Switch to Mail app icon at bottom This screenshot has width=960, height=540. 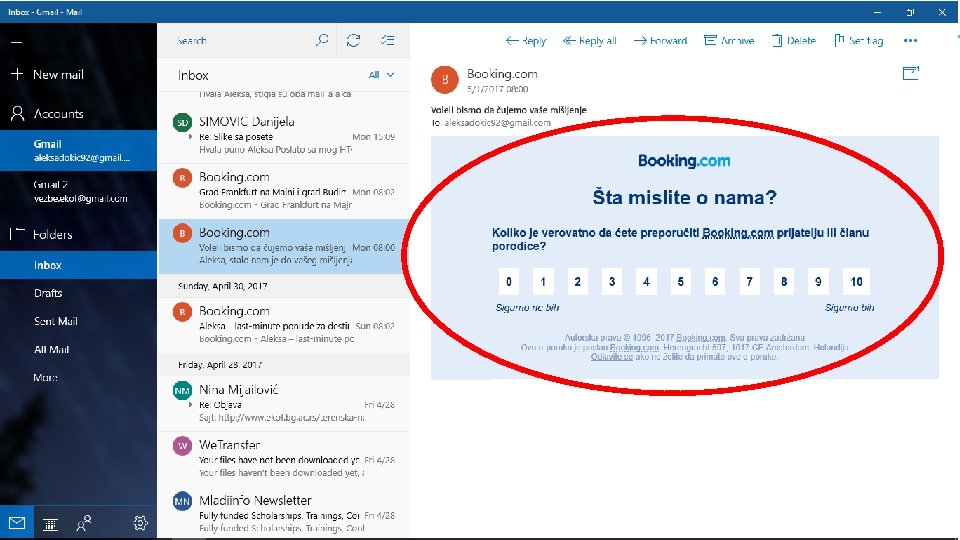(17, 523)
